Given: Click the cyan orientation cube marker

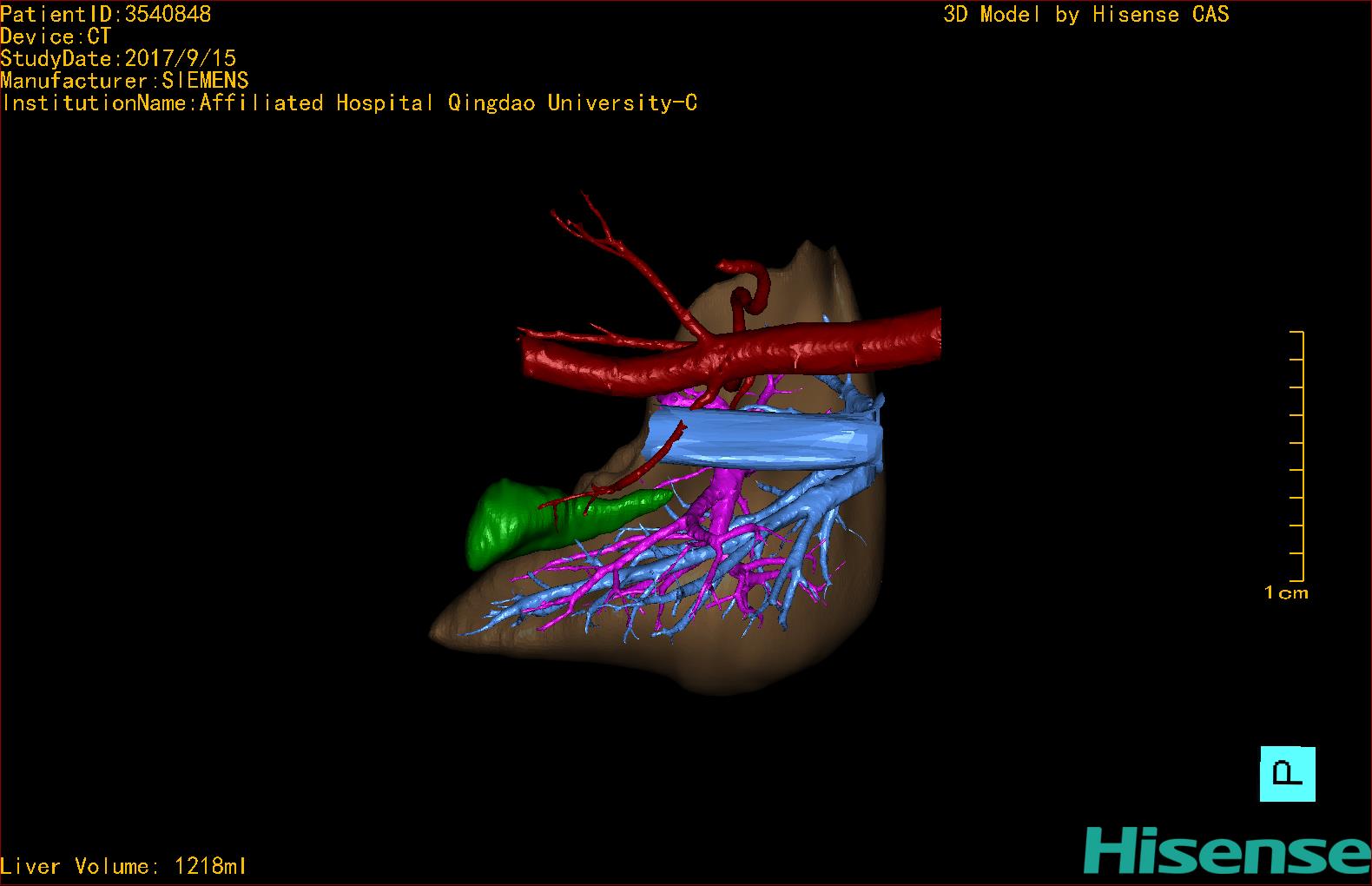Looking at the screenshot, I should tap(1287, 773).
